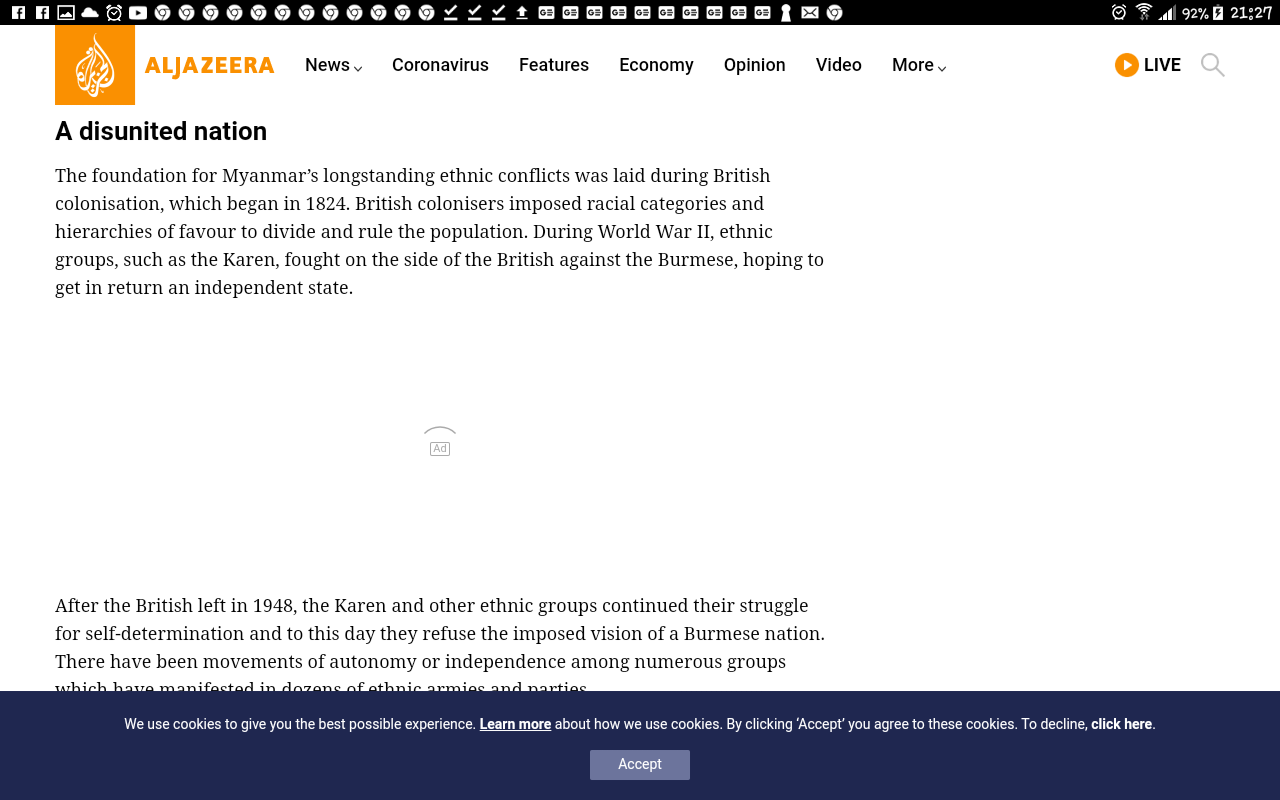Tap the YouTube notification icon

[138, 13]
